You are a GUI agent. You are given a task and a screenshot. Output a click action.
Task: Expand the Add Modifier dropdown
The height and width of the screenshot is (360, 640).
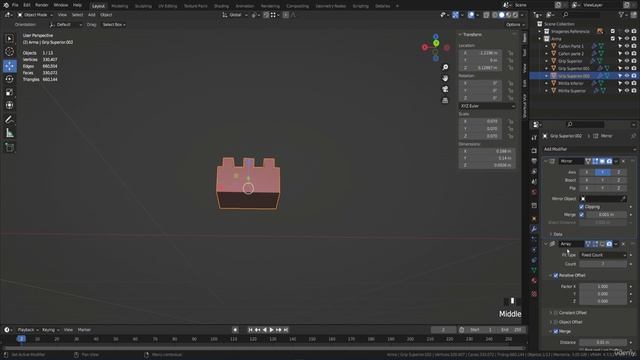click(x=589, y=149)
